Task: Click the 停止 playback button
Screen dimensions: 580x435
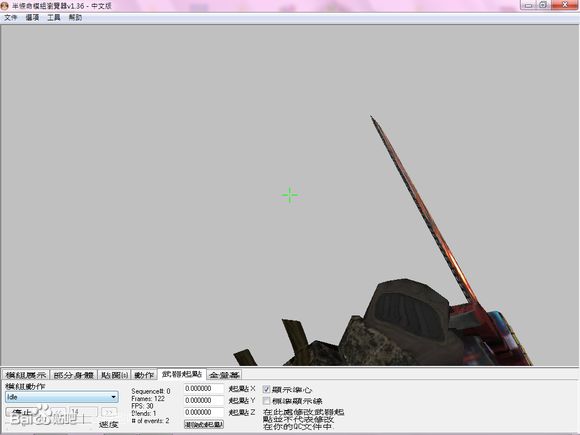Action: click(21, 412)
